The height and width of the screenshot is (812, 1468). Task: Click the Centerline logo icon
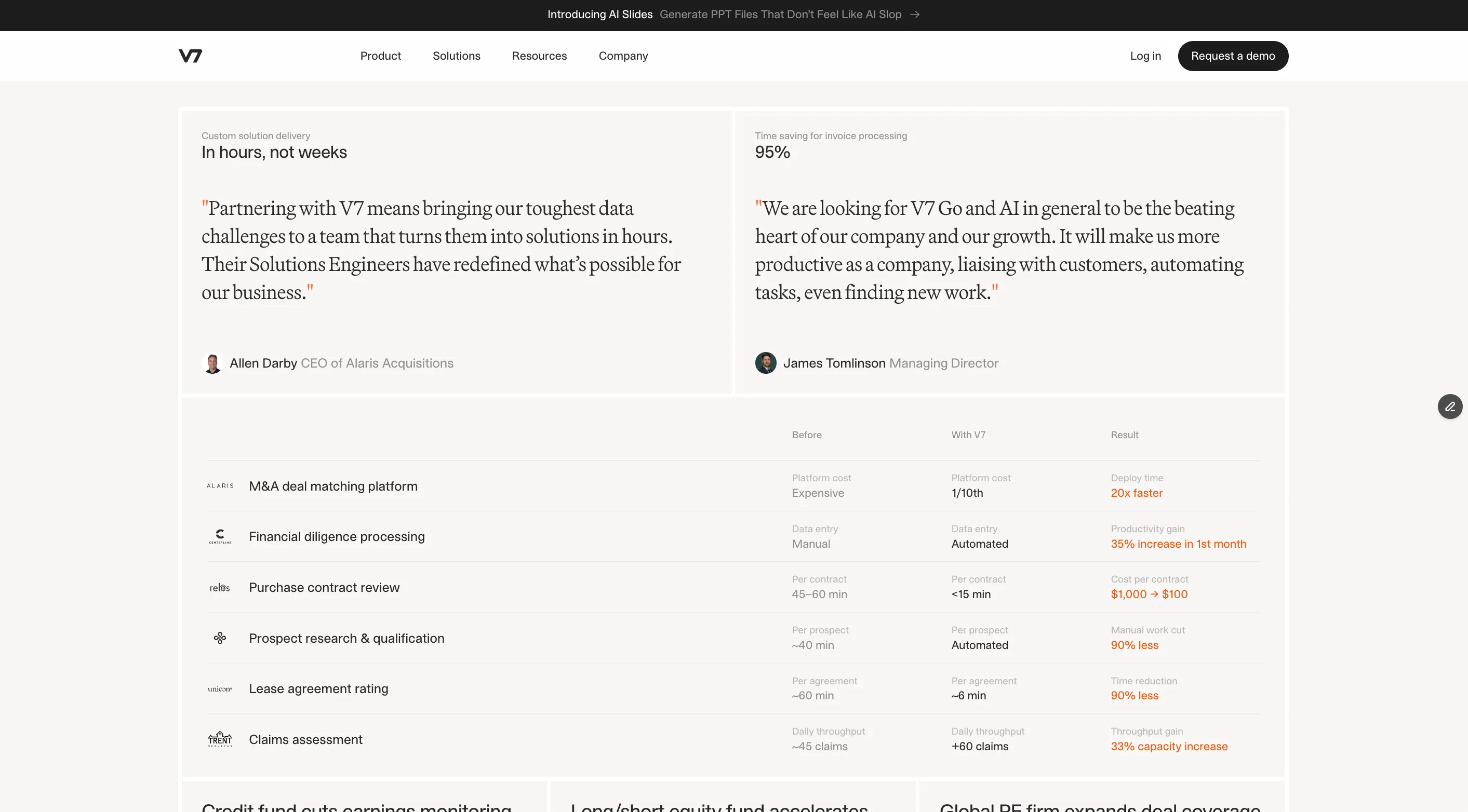pos(220,536)
